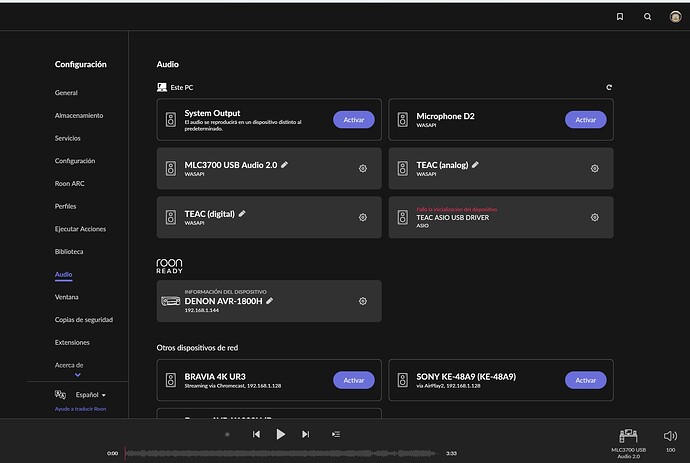Screen dimensions: 690x463
Task: Expand more settings with sidebar down chevron
Action: (78, 375)
